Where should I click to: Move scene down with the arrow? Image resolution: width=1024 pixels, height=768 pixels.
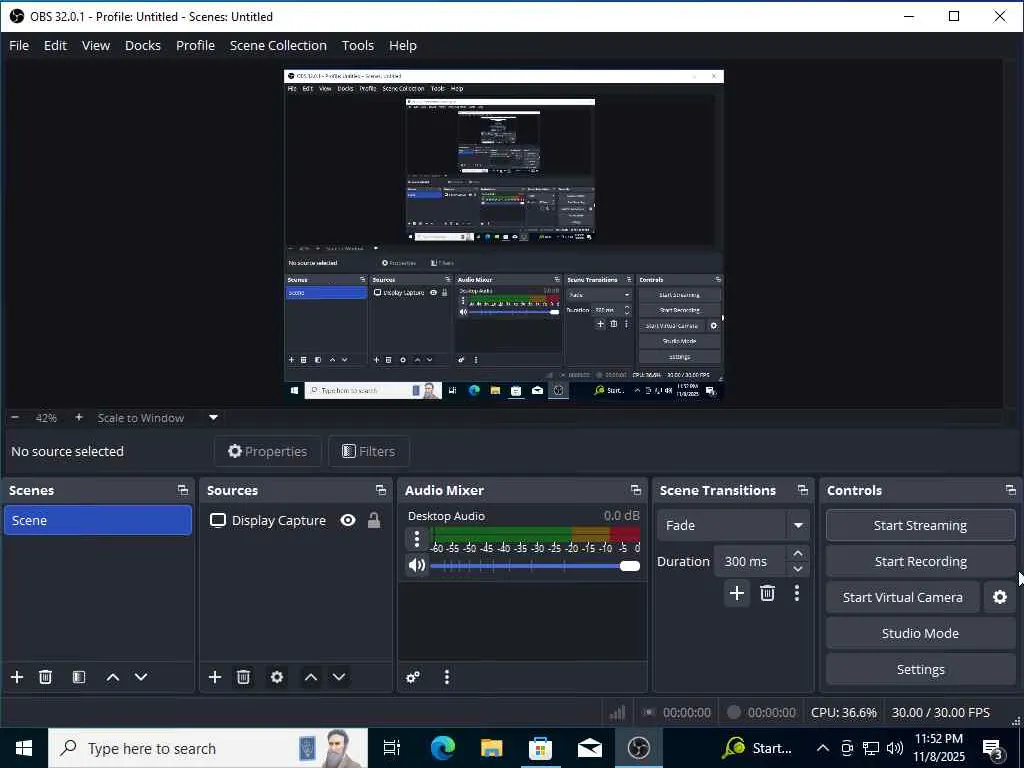point(141,677)
